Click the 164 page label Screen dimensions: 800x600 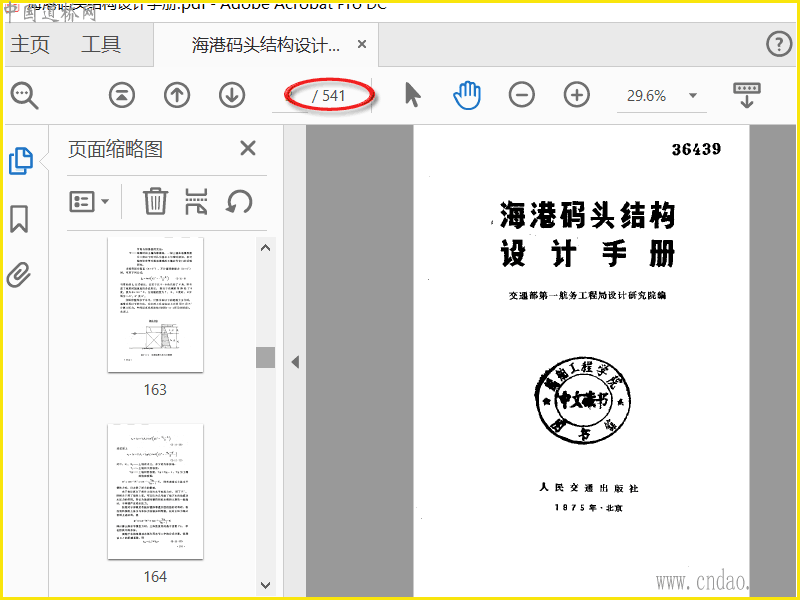[155, 577]
